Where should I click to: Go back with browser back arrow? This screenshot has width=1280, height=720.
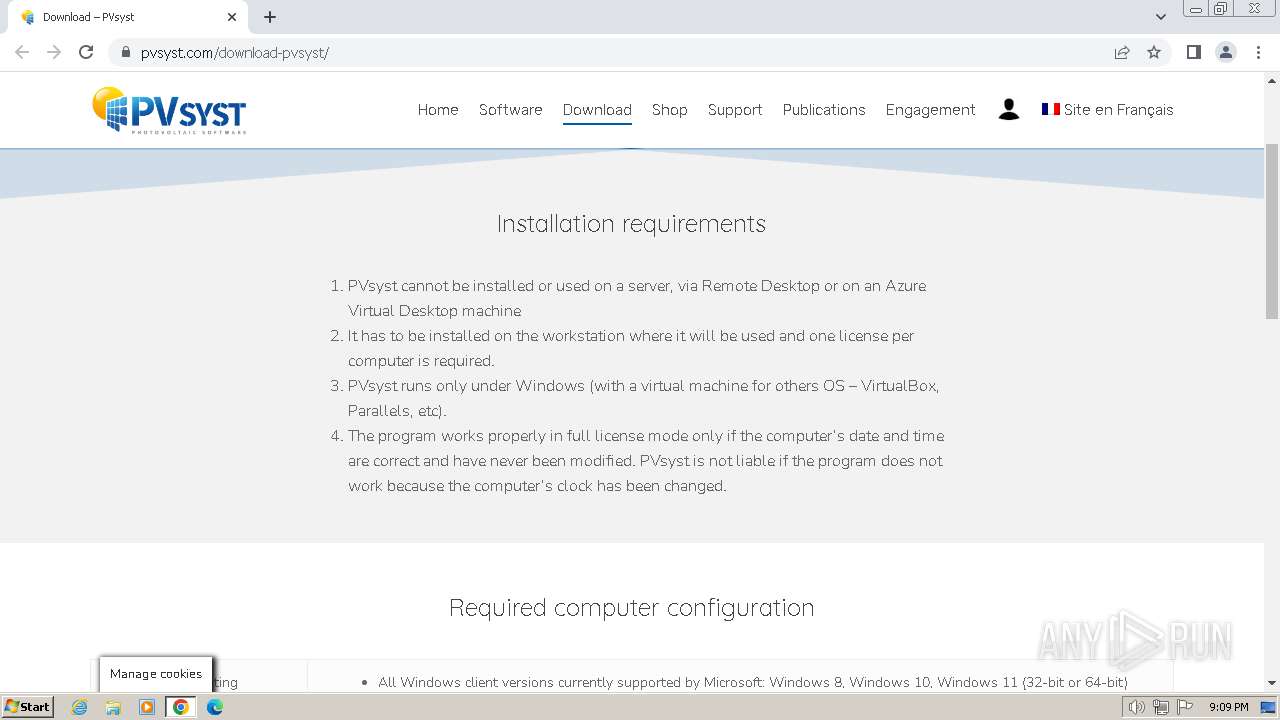(x=22, y=52)
